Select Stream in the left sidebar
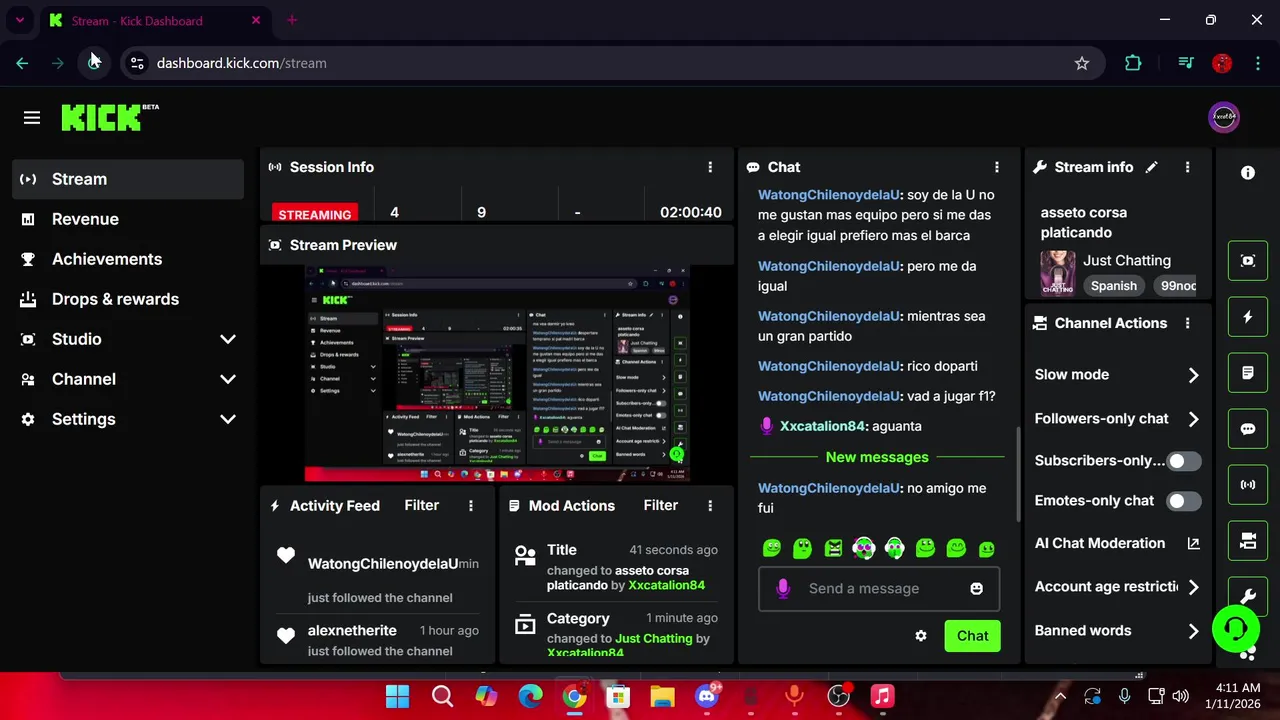This screenshot has height=720, width=1280. coord(129,179)
